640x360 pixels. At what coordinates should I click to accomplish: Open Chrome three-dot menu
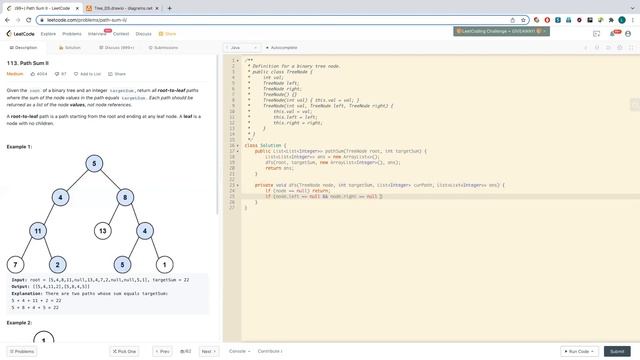click(x=633, y=20)
